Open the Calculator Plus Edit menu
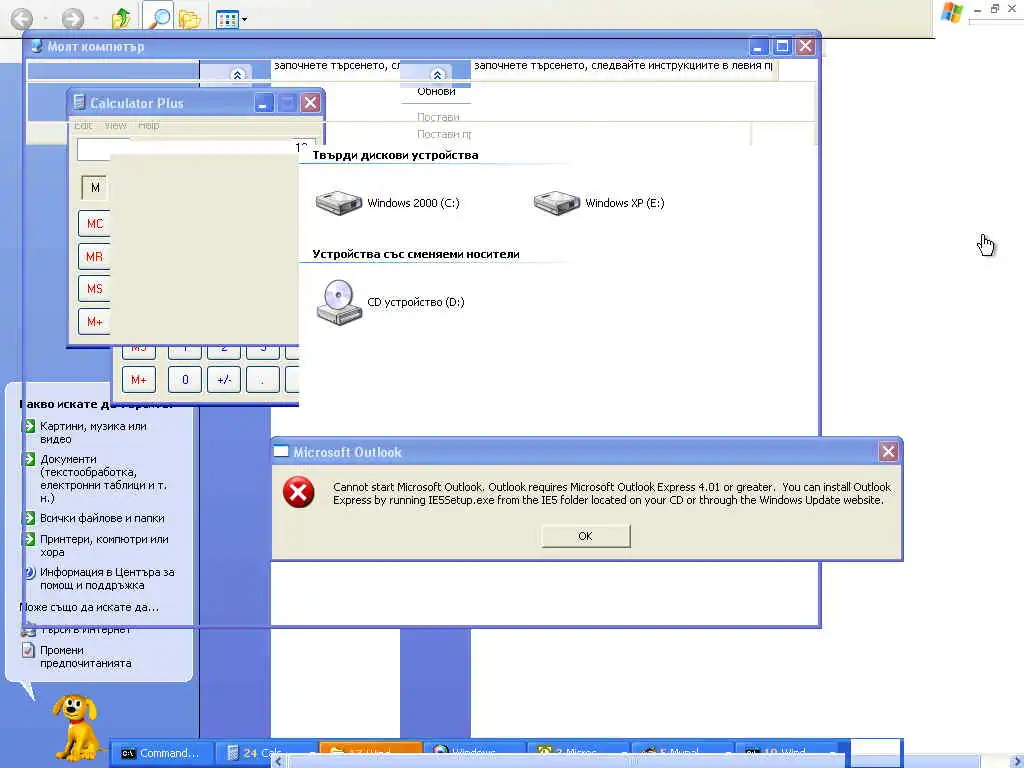1024x768 pixels. pyautogui.click(x=83, y=125)
